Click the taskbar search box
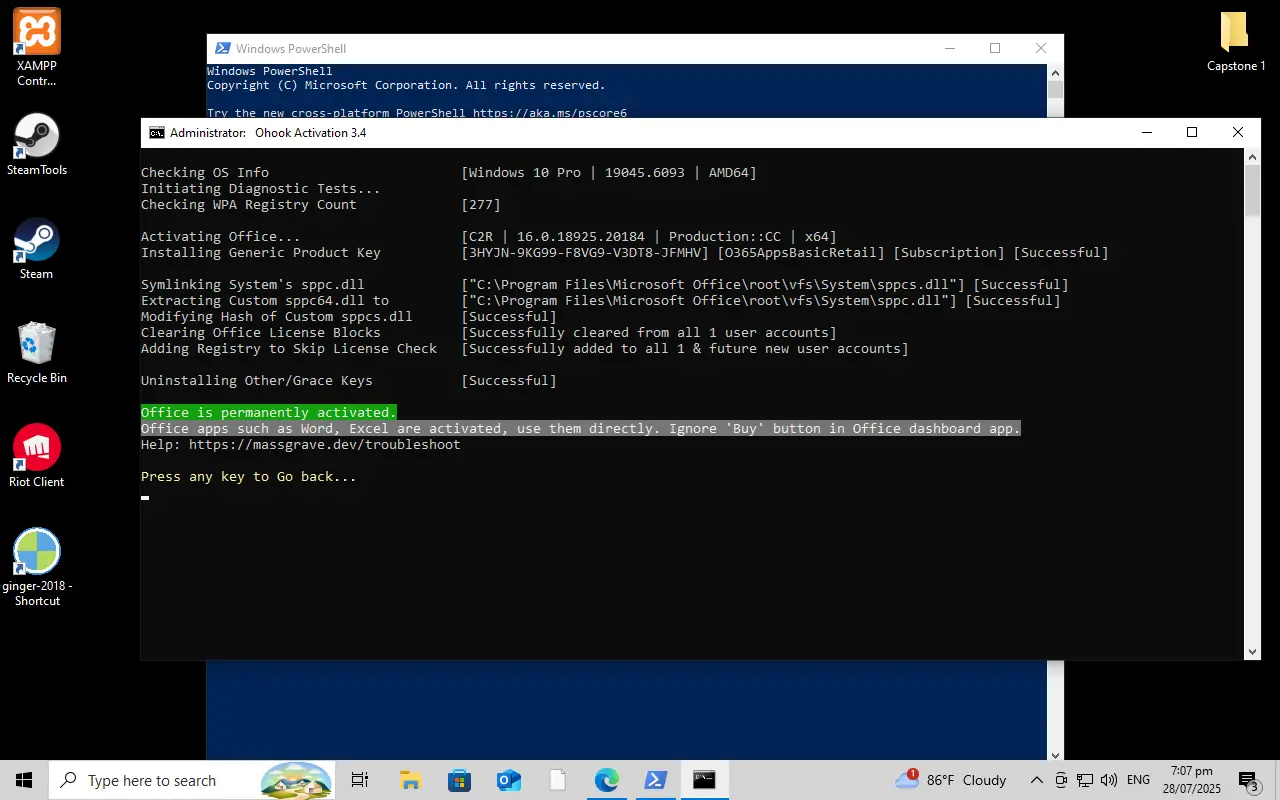The width and height of the screenshot is (1280, 800). click(x=192, y=780)
